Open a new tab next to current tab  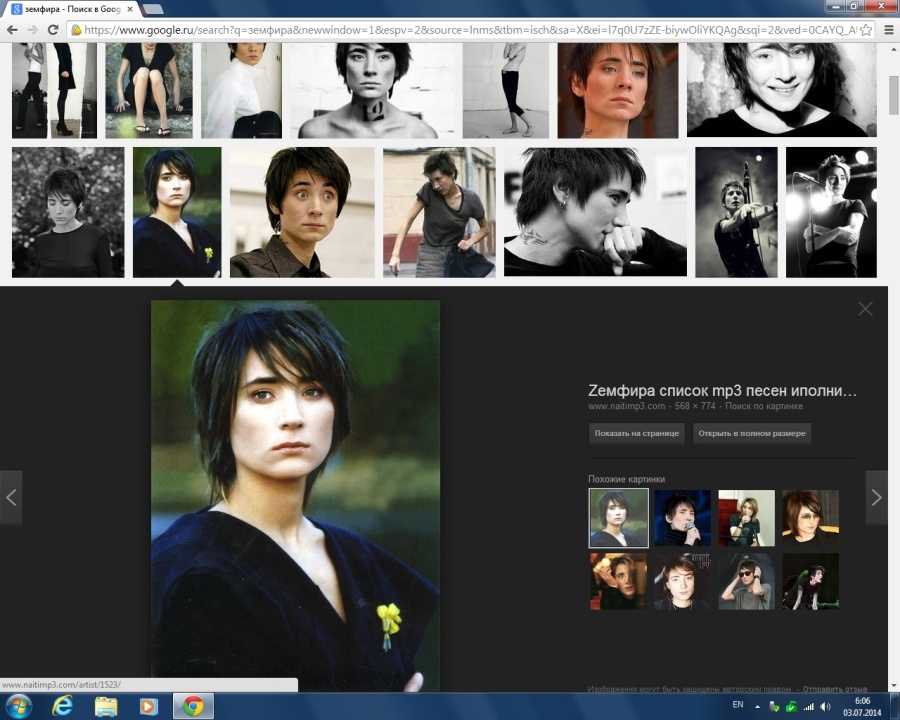coord(153,9)
